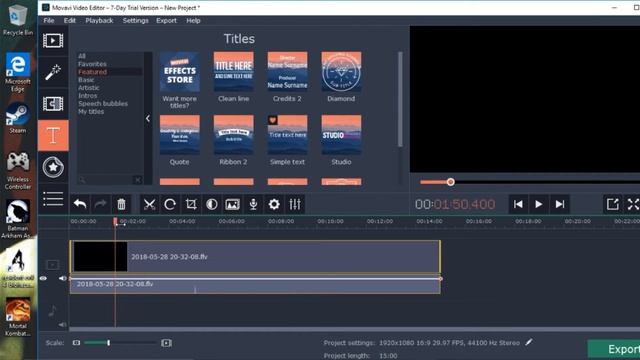Open the Settings menu
The image size is (640, 360).
coord(136,20)
